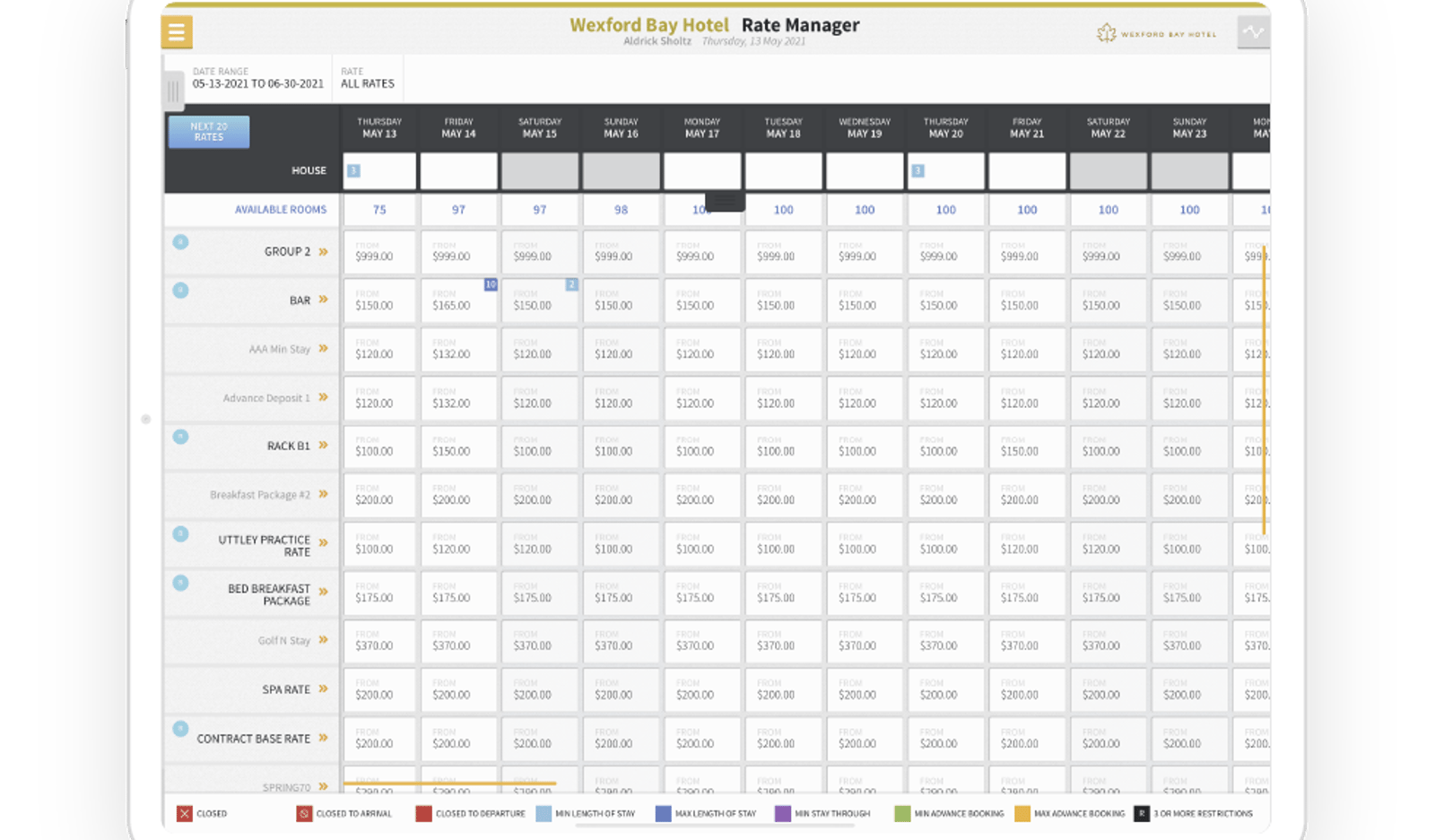This screenshot has width=1435, height=840.
Task: Open Rack B1 $150.00 rate on May 21
Action: click(1027, 446)
